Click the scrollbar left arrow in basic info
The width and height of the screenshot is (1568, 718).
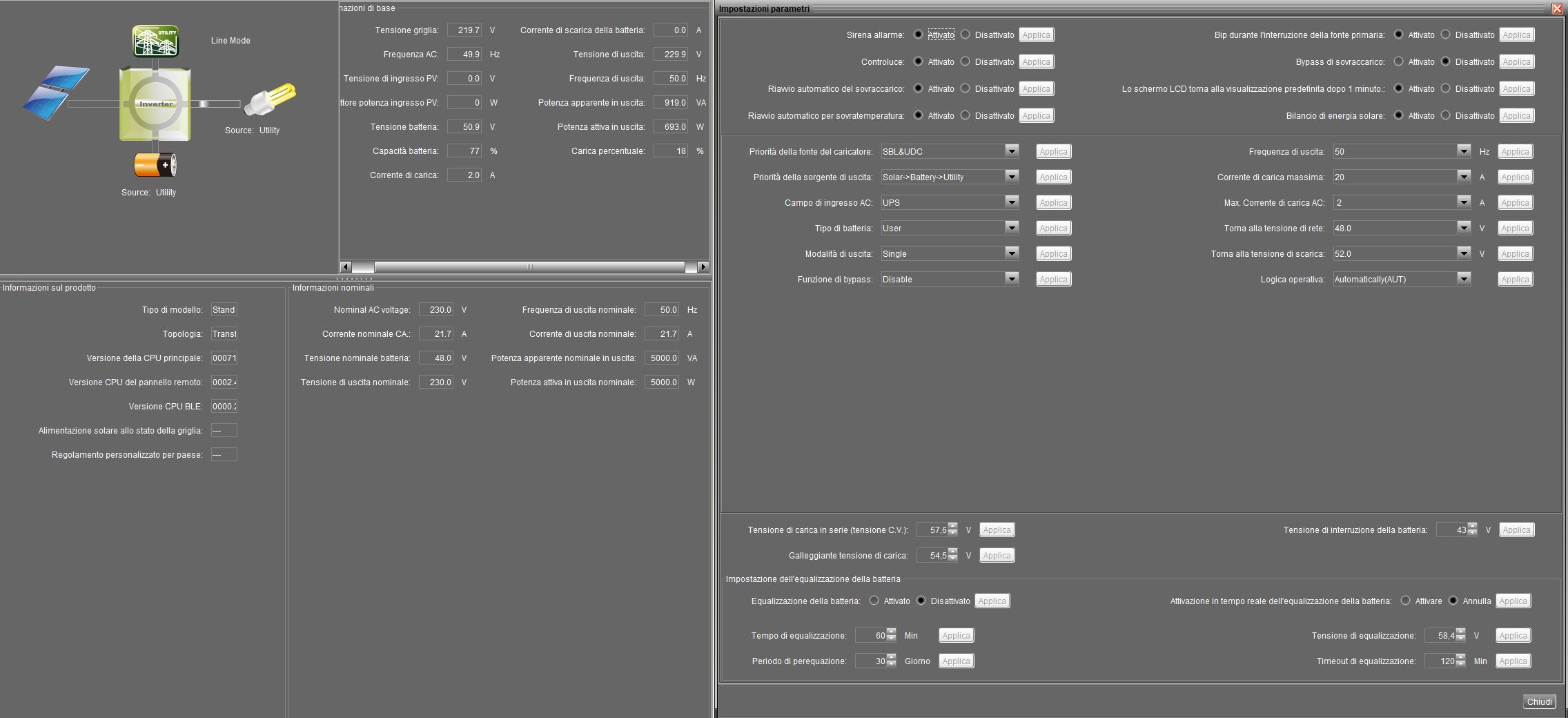(346, 266)
